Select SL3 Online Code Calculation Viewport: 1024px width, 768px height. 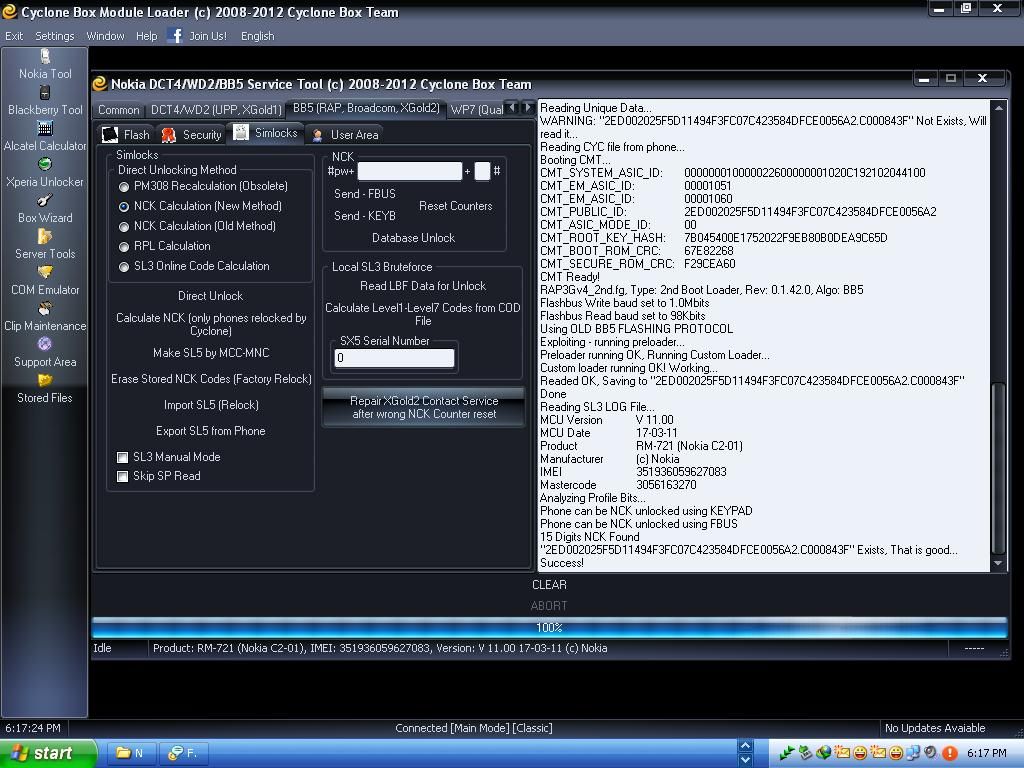click(x=123, y=266)
